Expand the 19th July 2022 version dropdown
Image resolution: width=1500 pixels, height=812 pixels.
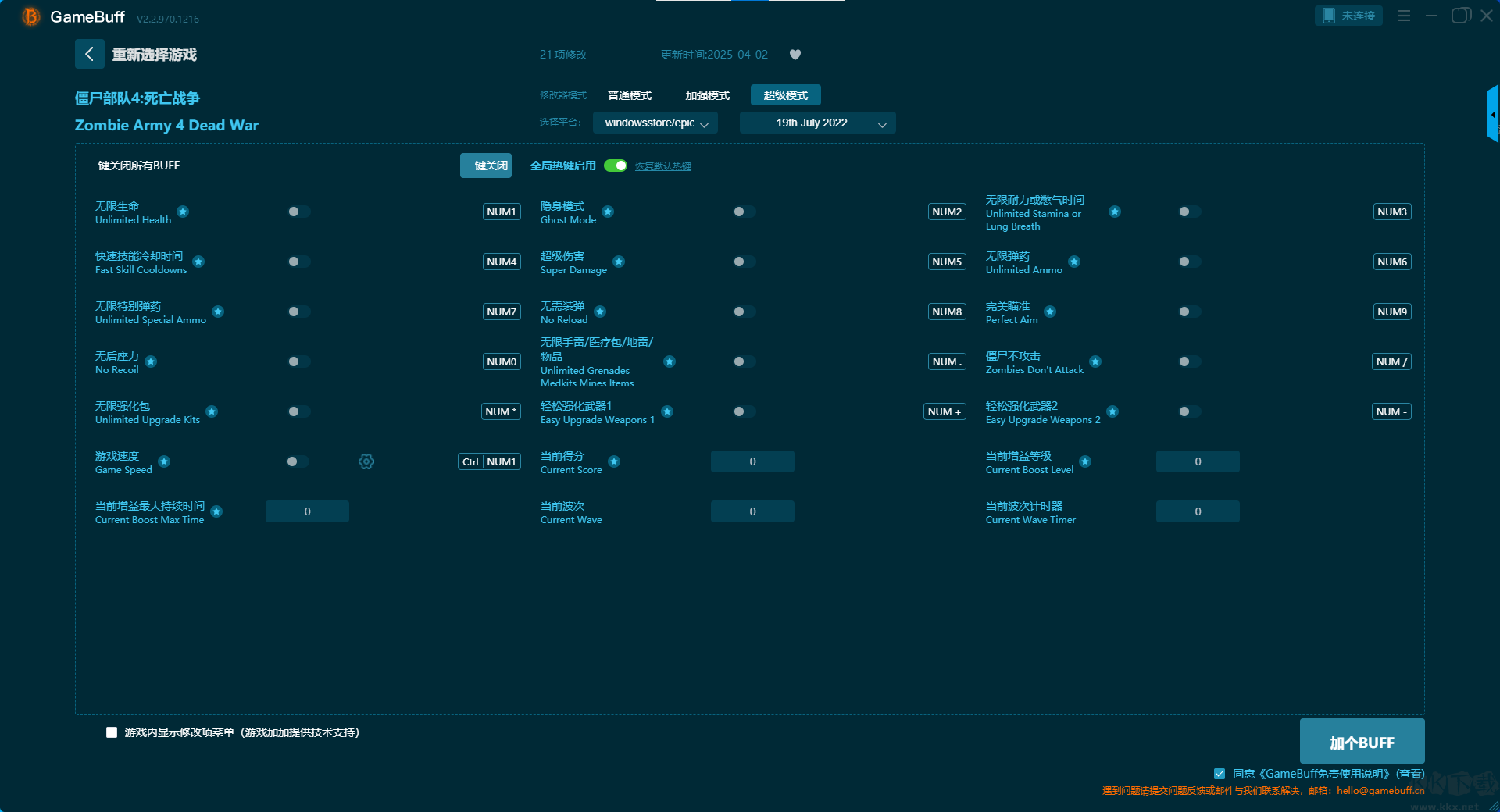pos(817,123)
